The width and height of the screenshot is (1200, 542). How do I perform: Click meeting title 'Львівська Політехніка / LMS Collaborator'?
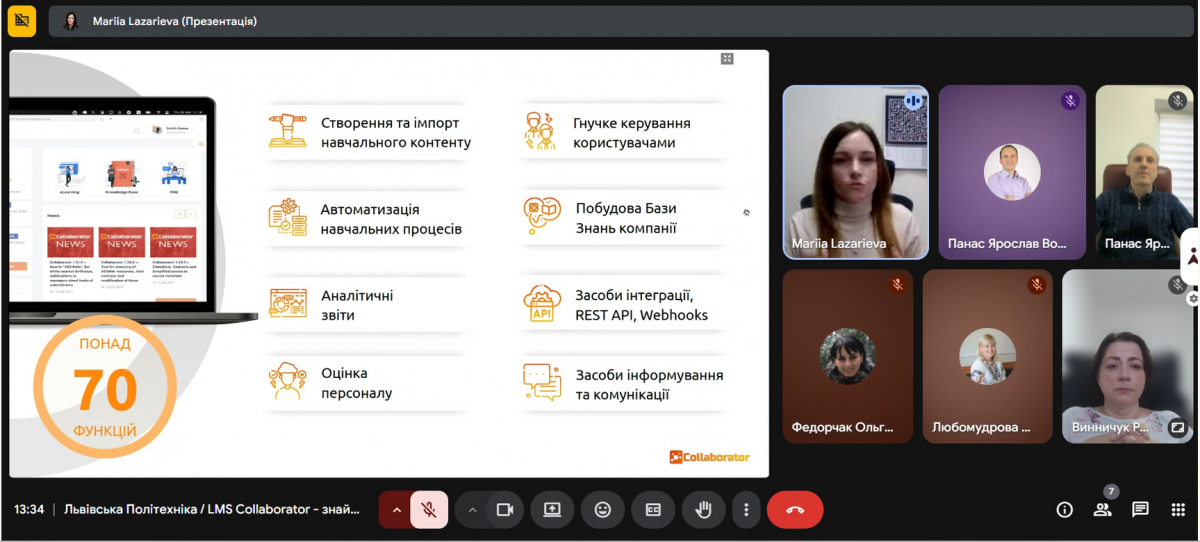point(211,510)
